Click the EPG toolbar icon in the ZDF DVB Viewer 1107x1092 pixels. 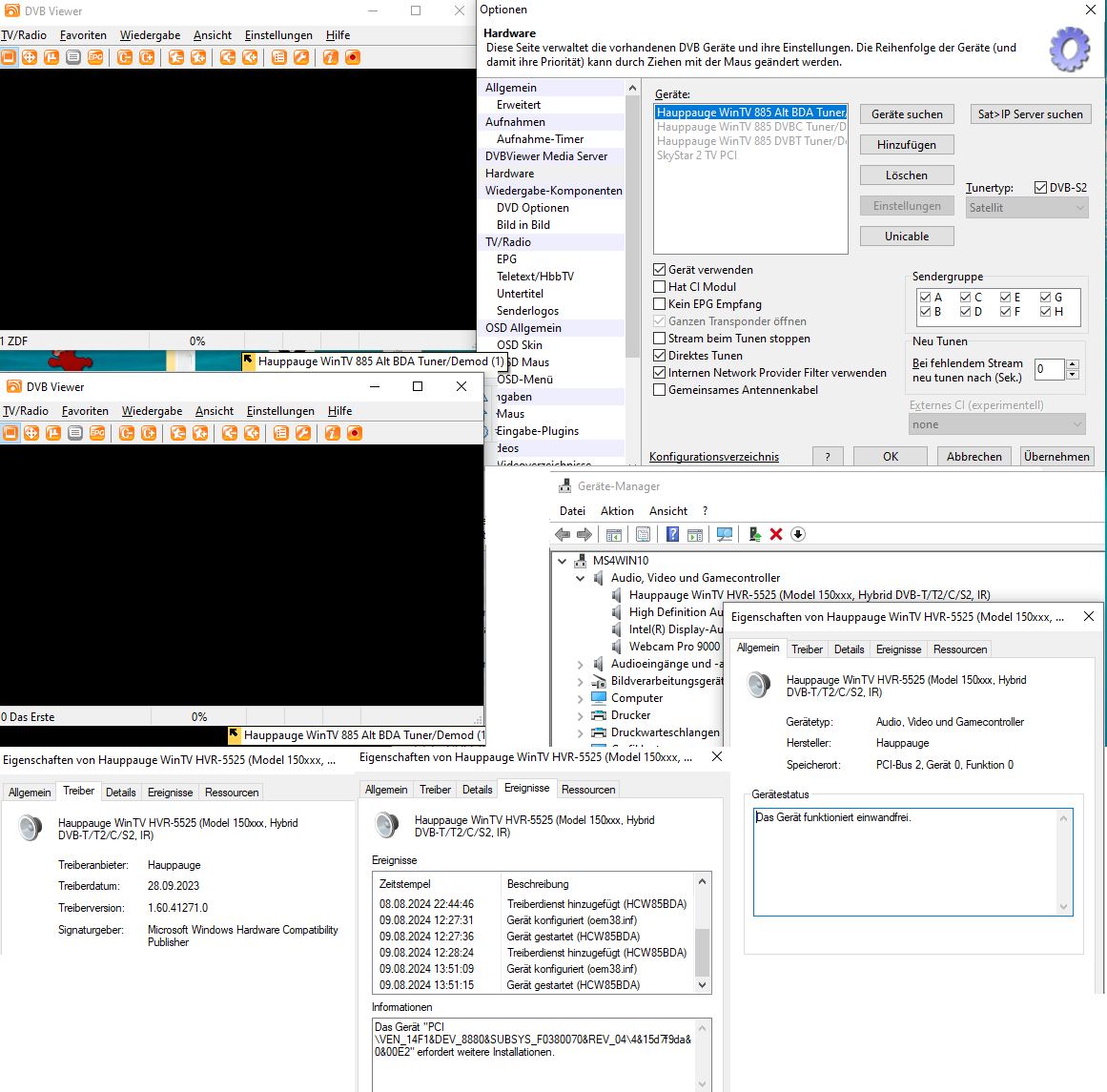[95, 57]
